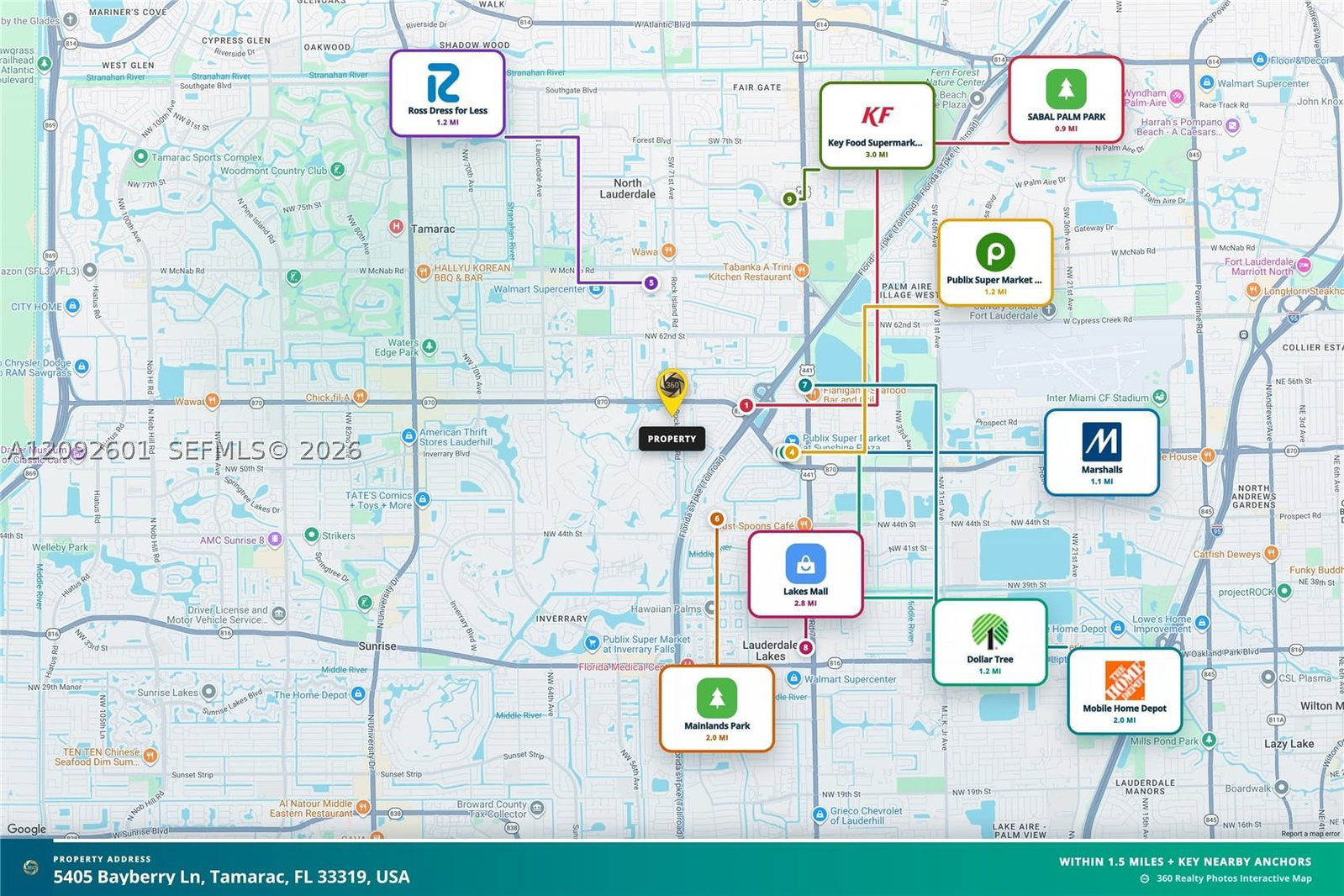The width and height of the screenshot is (1344, 896).
Task: Click the purple route marker number 5
Action: (651, 283)
